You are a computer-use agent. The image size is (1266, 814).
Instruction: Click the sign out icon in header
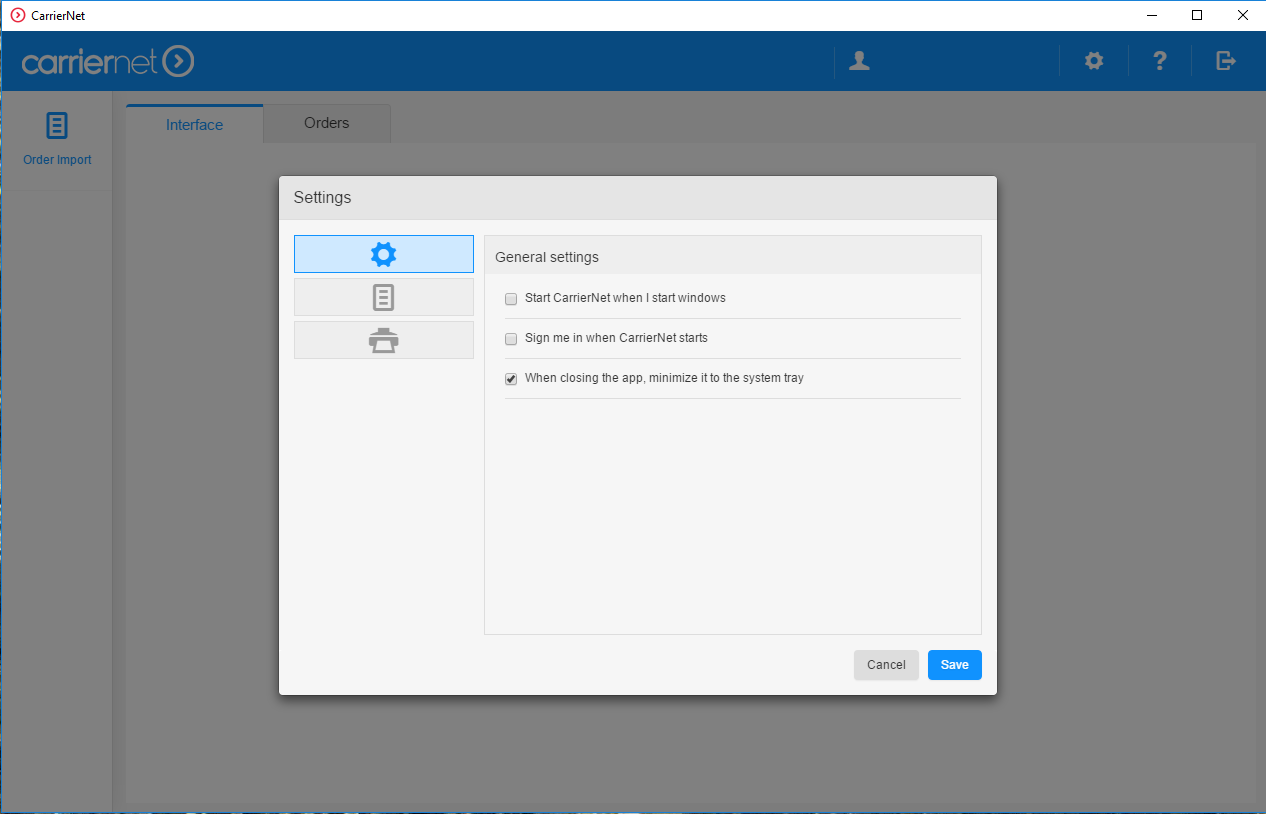1226,61
